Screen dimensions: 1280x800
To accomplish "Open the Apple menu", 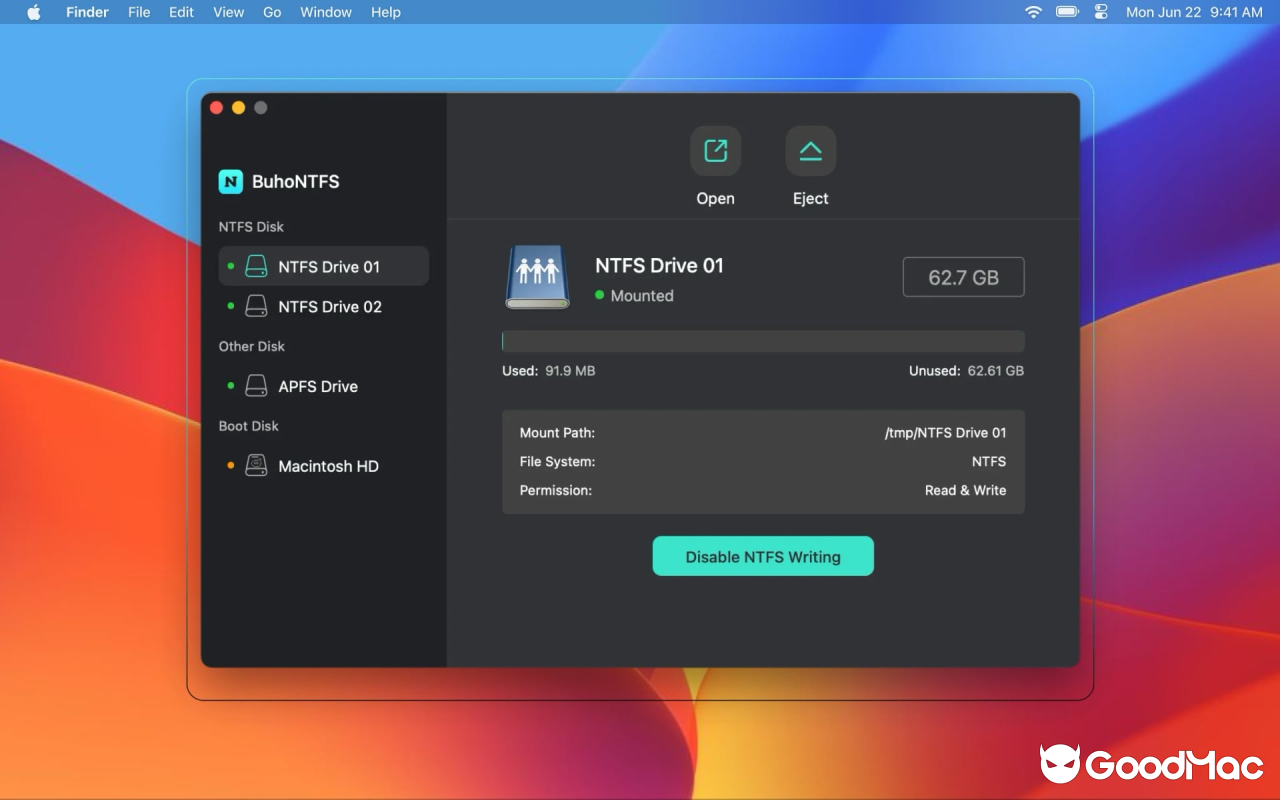I will pos(34,12).
